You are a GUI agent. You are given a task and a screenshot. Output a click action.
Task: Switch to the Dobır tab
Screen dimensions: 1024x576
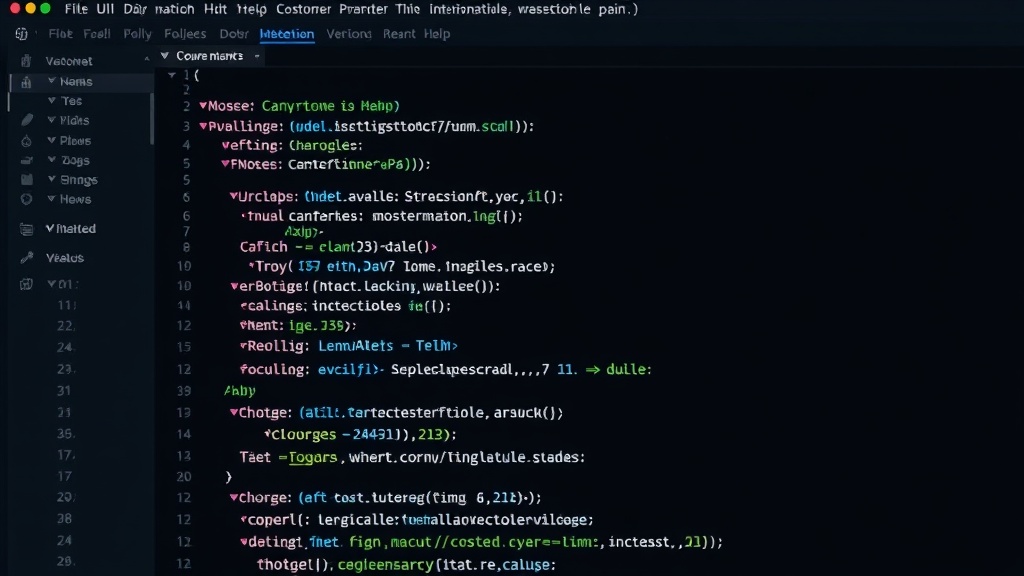click(x=234, y=34)
